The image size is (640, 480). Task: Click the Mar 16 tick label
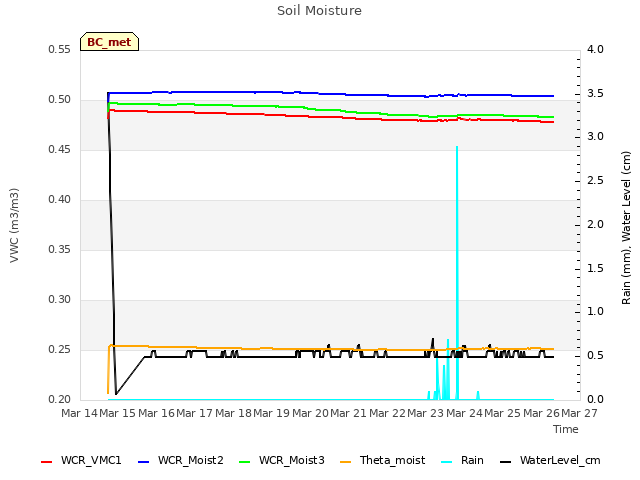[x=156, y=413]
